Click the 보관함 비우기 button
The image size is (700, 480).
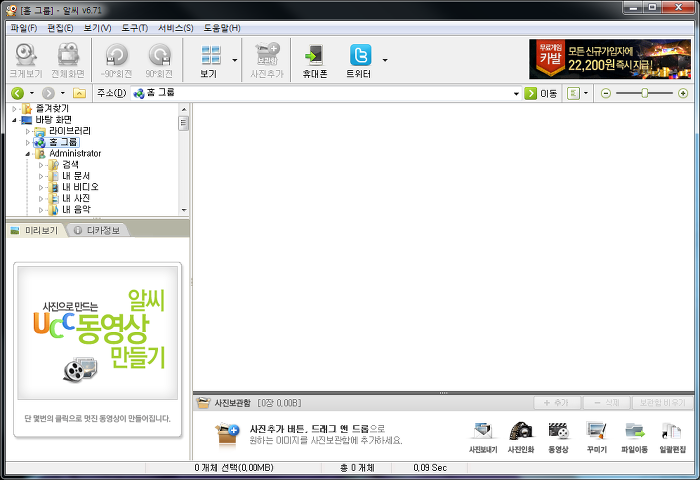coord(662,403)
